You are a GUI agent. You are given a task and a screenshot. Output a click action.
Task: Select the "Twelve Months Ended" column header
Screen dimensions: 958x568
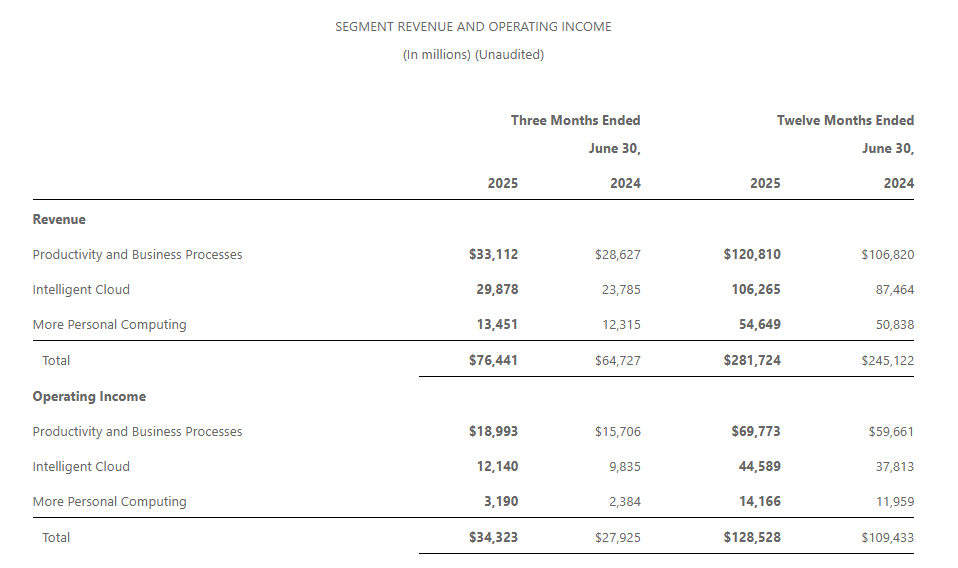[845, 120]
